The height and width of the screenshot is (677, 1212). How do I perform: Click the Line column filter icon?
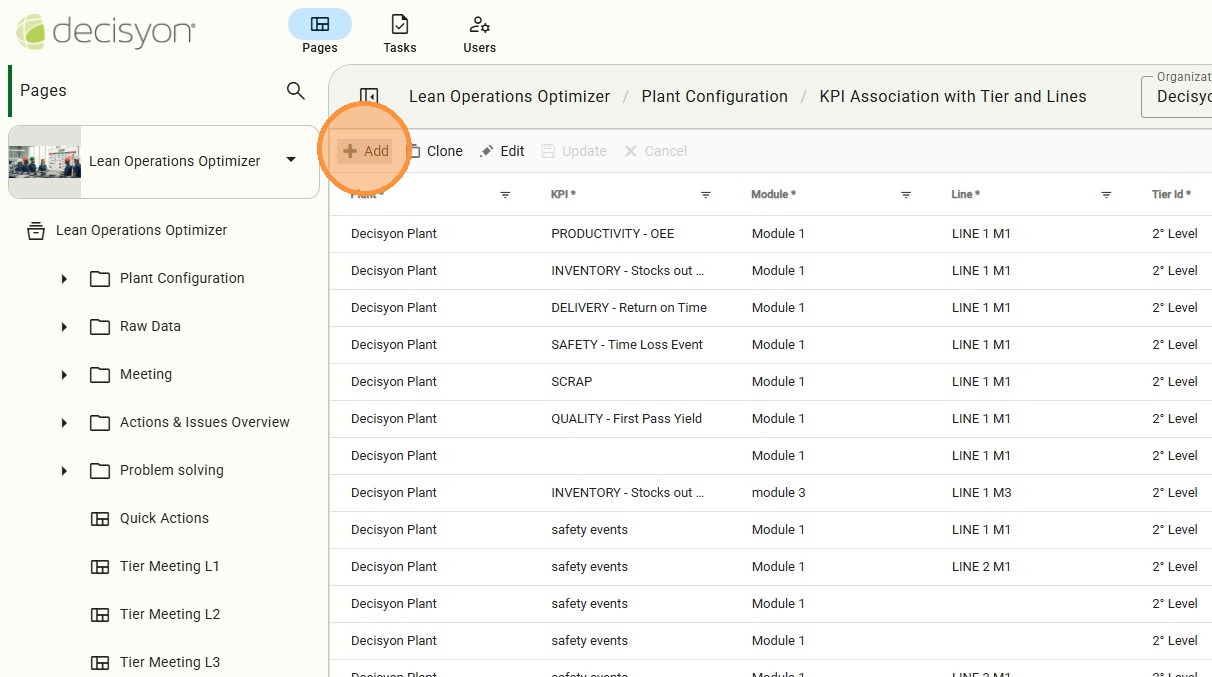click(x=1106, y=195)
